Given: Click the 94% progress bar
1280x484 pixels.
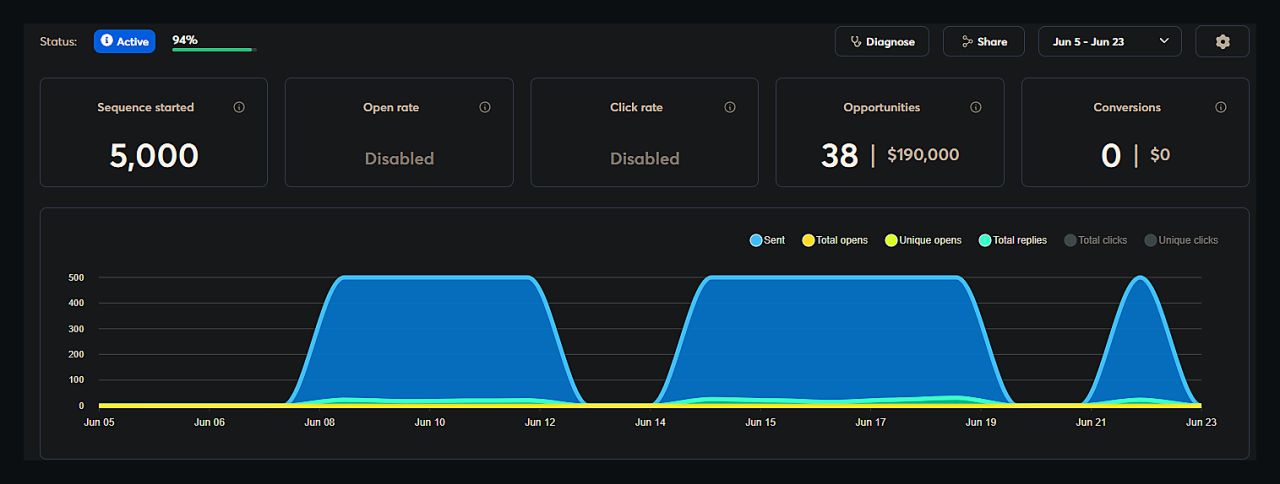Looking at the screenshot, I should click(214, 48).
